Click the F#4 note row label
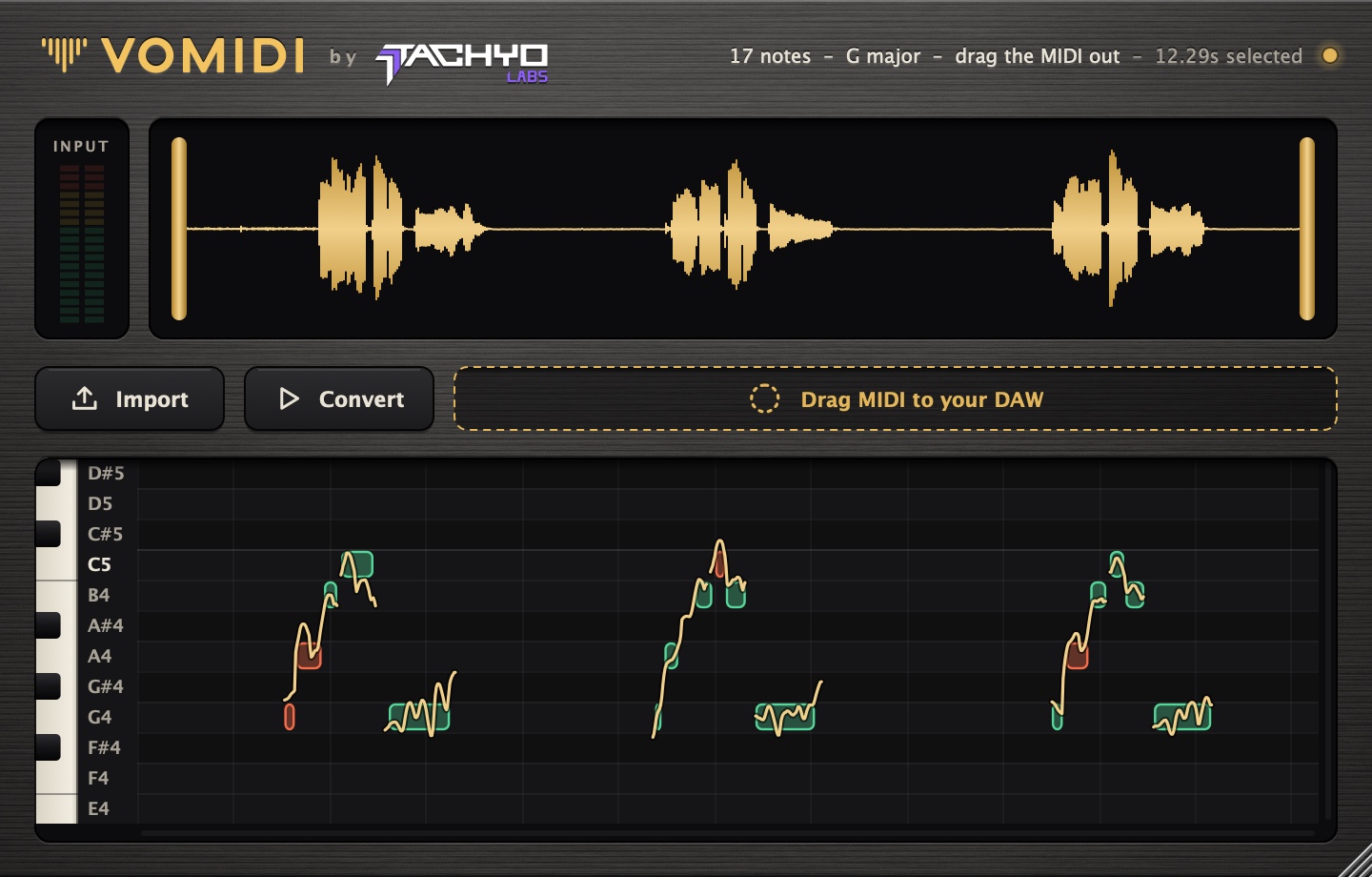 pos(104,747)
